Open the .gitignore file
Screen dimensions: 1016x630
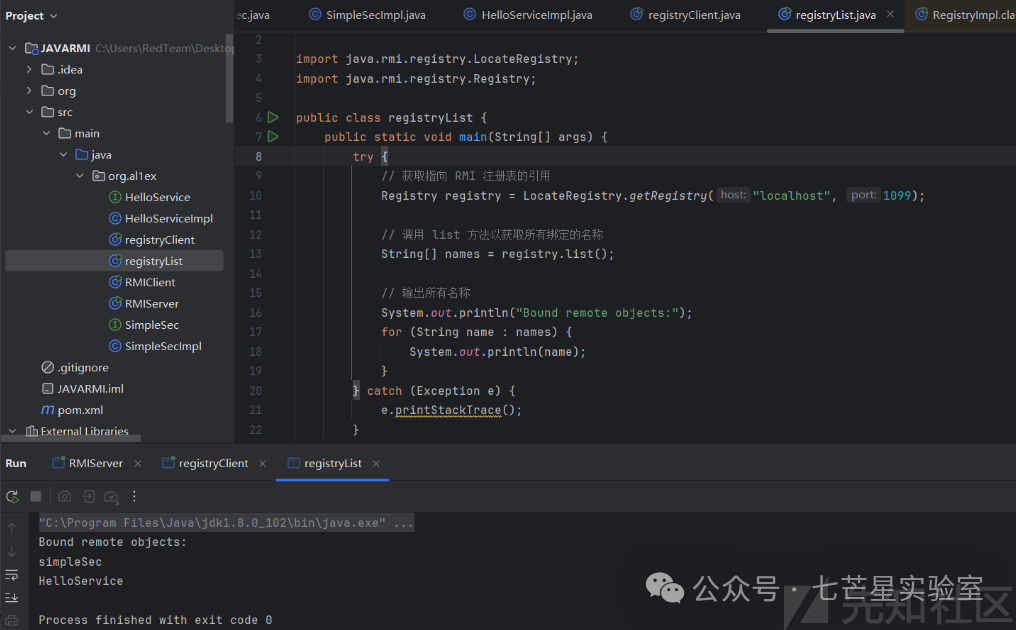82,368
